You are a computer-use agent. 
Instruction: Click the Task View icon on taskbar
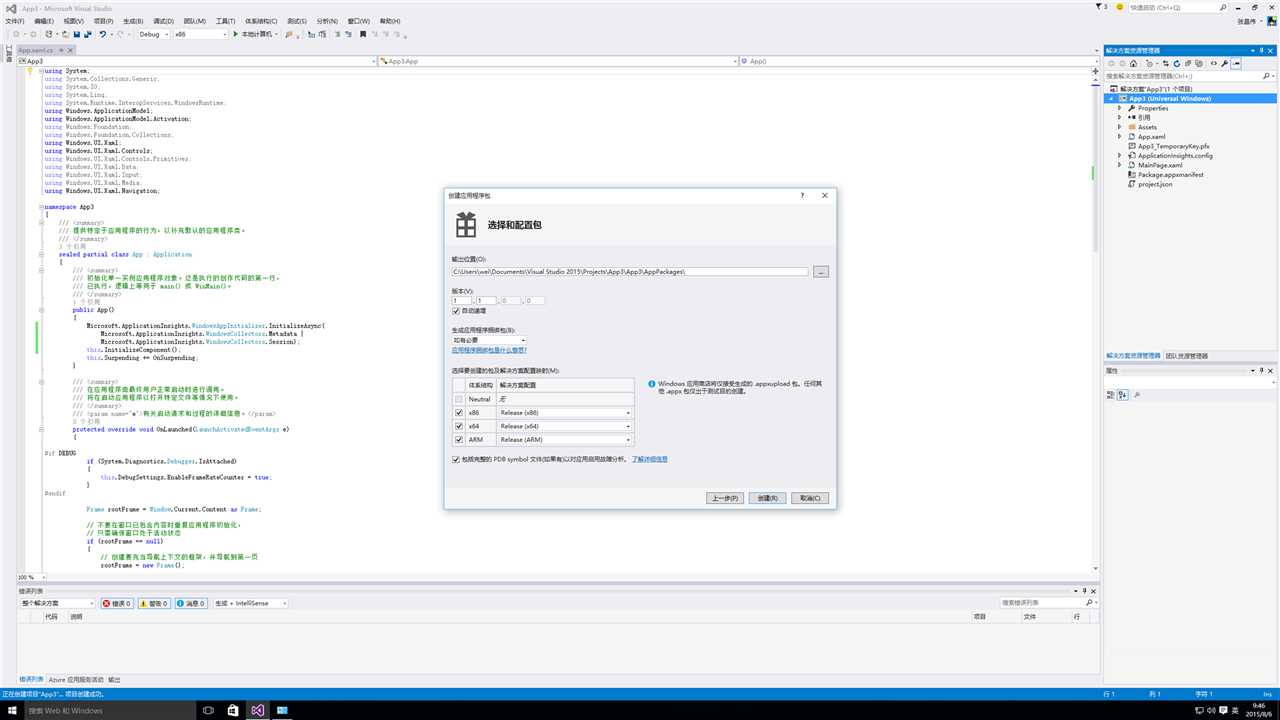[208, 710]
